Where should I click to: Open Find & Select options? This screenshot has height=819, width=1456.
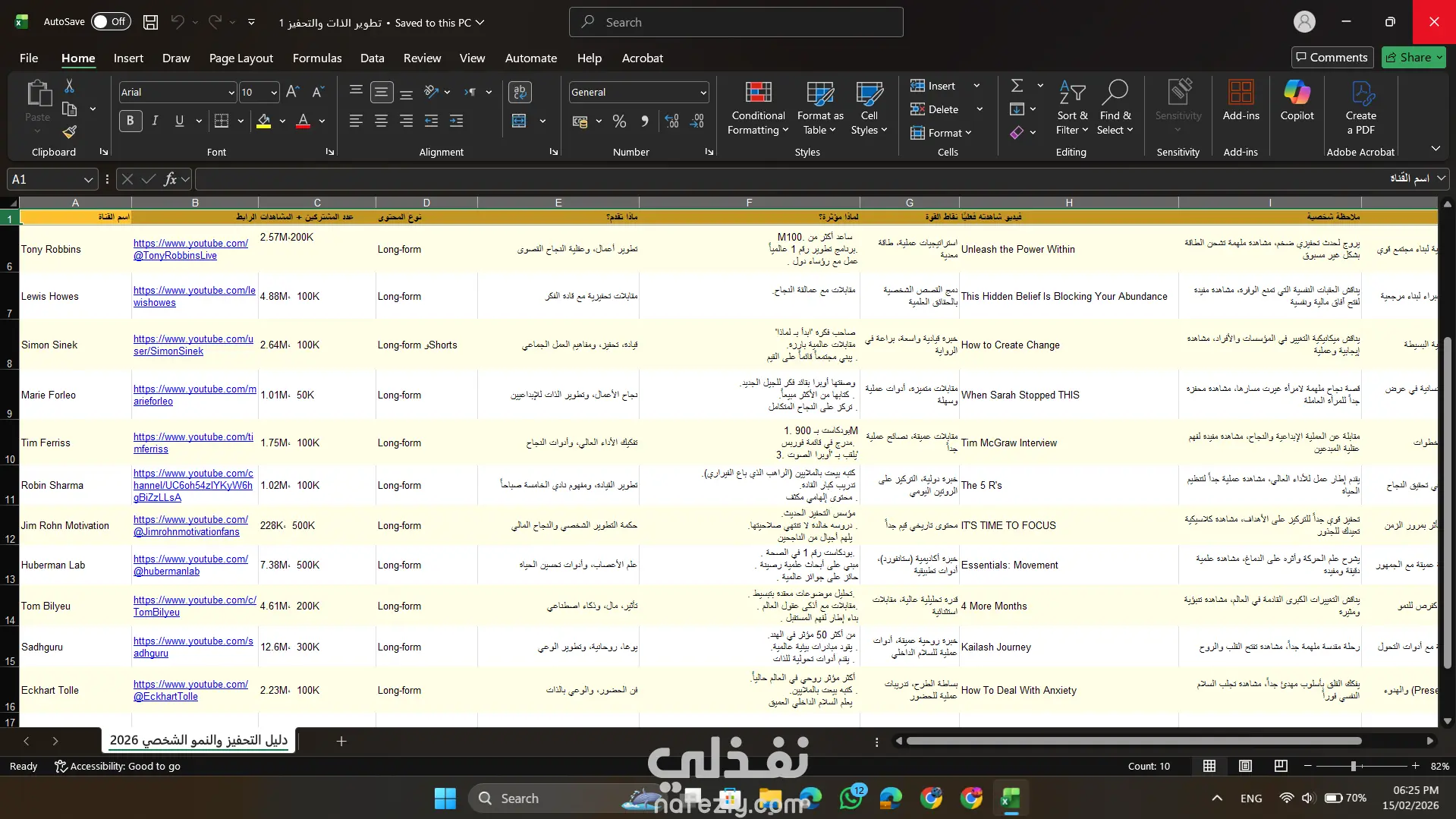1115,109
